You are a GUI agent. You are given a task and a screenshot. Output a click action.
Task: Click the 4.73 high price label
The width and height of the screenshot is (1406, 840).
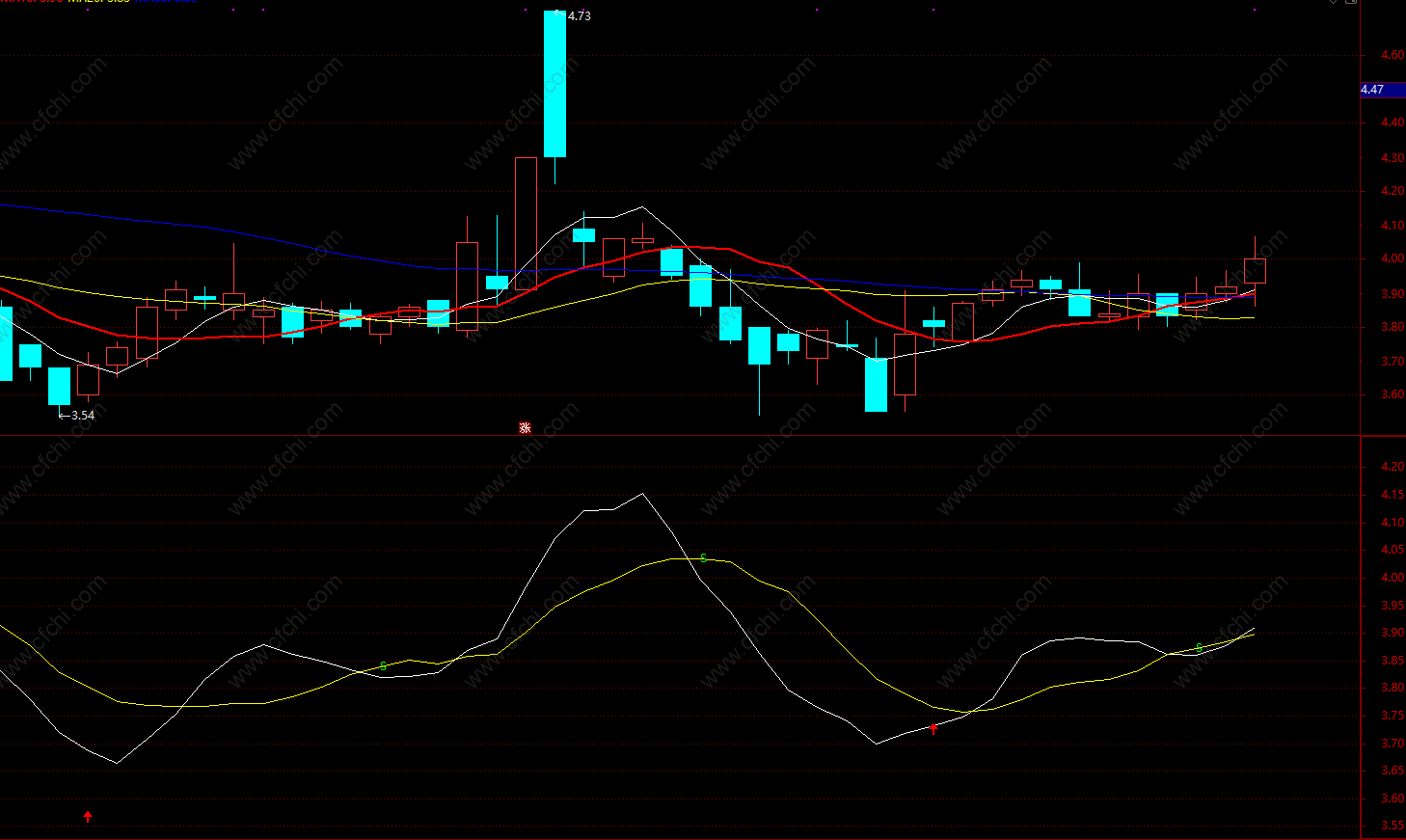pos(580,16)
